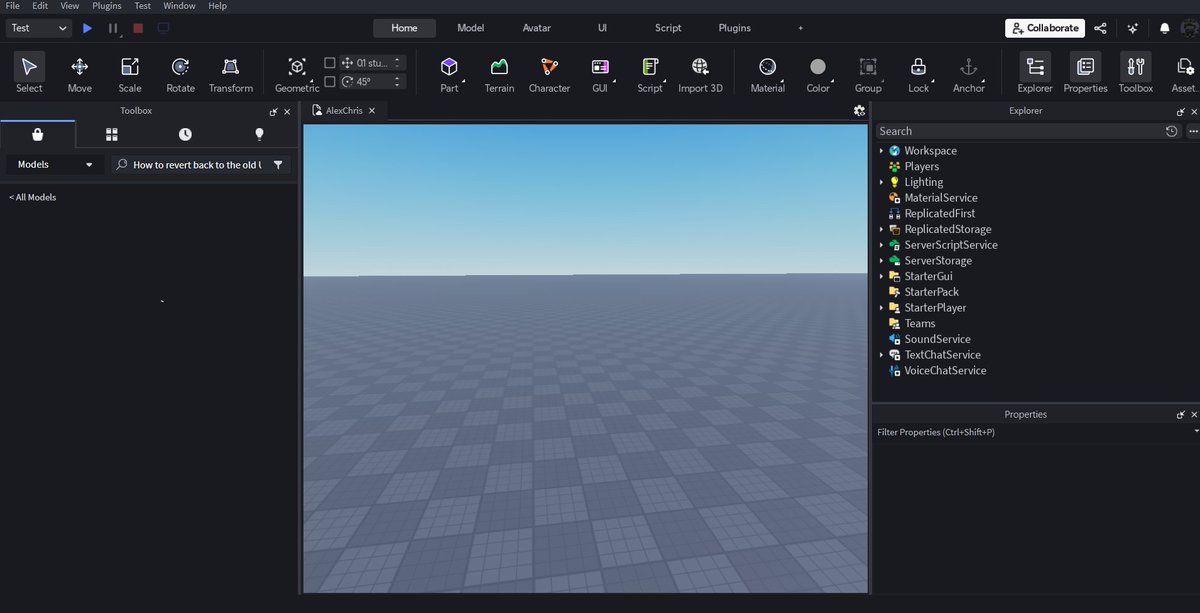This screenshot has width=1200, height=613.
Task: Switch to the Model ribbon tab
Action: coord(469,27)
